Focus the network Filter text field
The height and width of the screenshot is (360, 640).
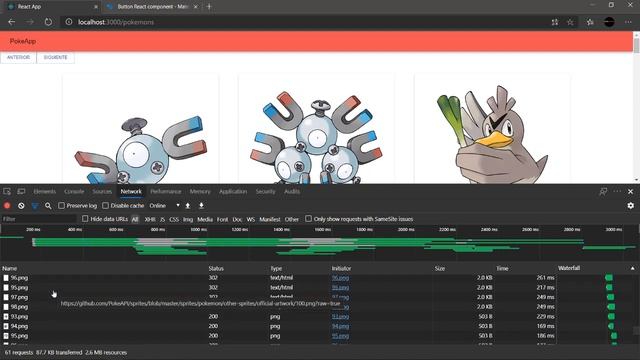pyautogui.click(x=39, y=219)
